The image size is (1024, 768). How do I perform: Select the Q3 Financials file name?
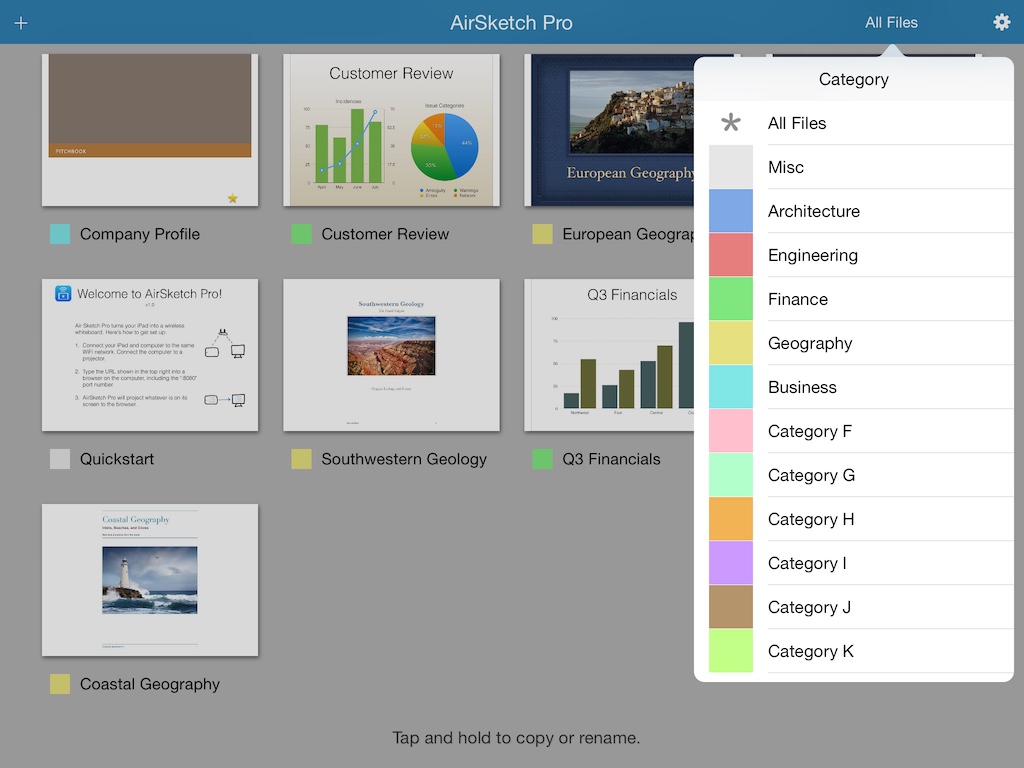click(611, 459)
